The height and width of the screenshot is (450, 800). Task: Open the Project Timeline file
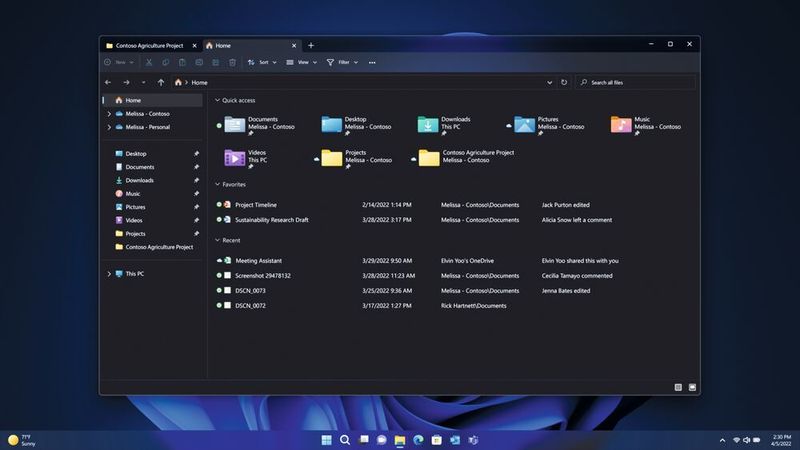coord(256,205)
